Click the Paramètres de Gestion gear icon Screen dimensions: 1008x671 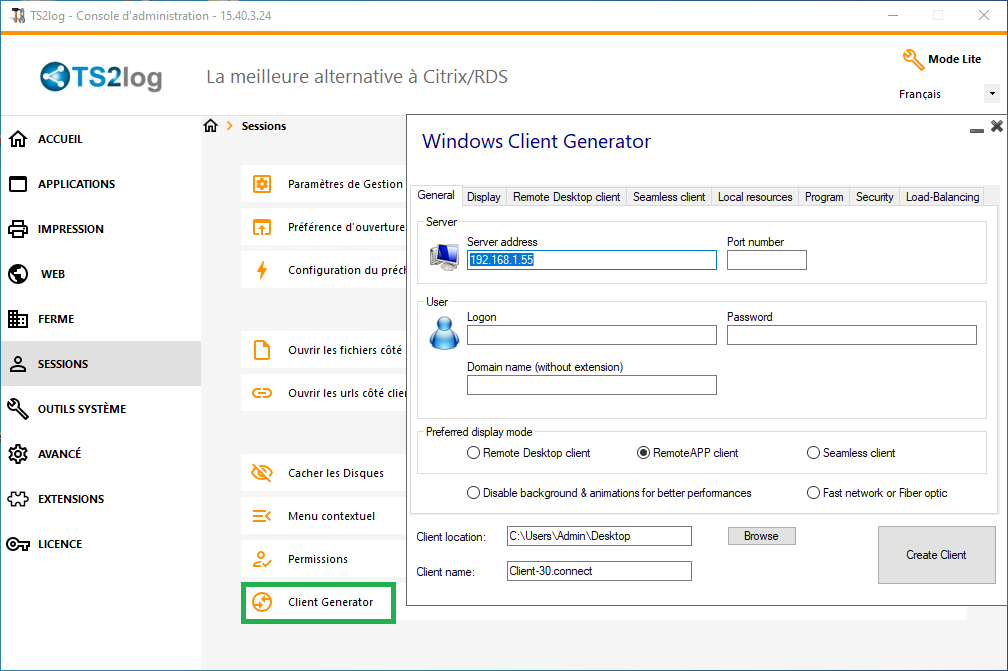262,184
